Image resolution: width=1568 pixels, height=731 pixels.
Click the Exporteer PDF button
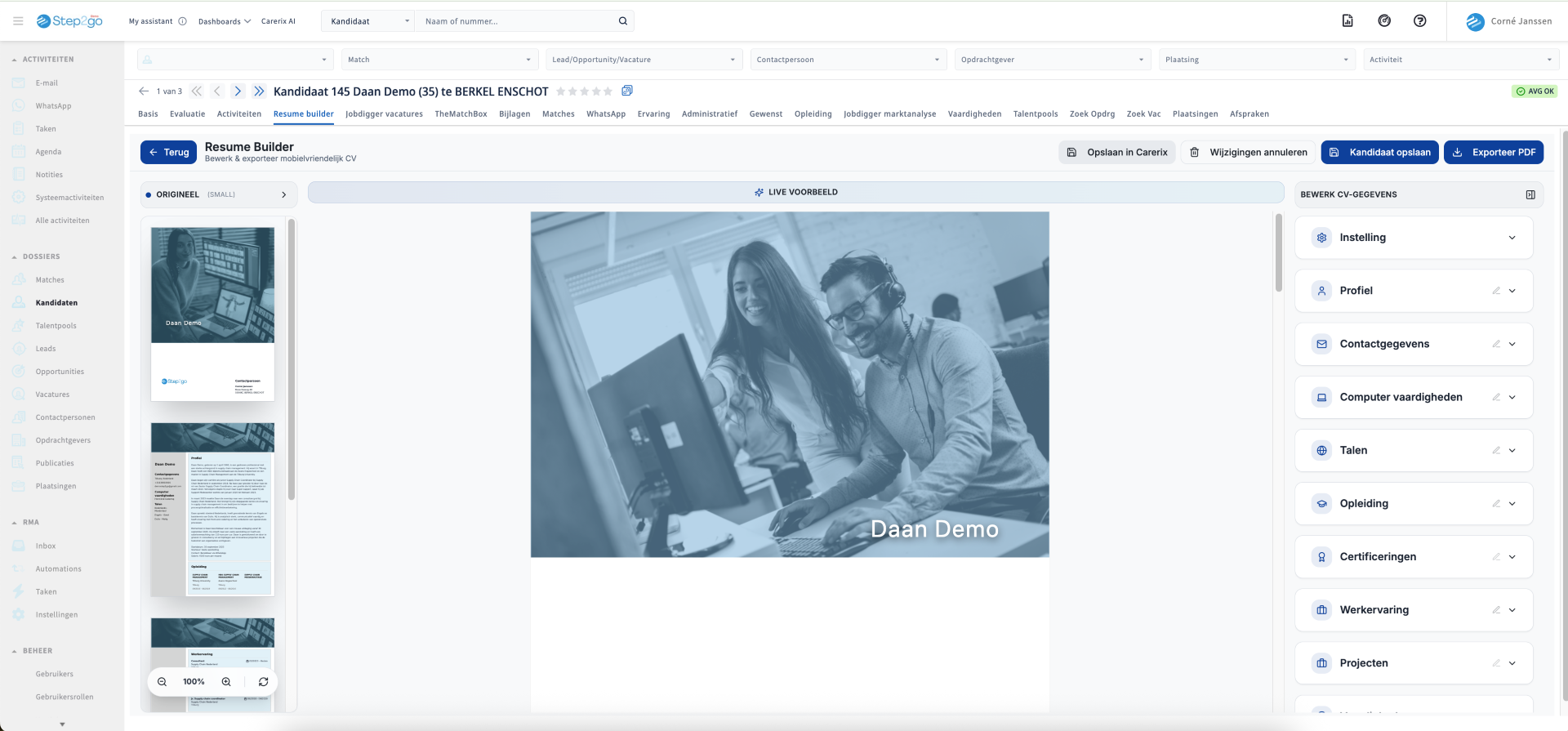[x=1494, y=153]
